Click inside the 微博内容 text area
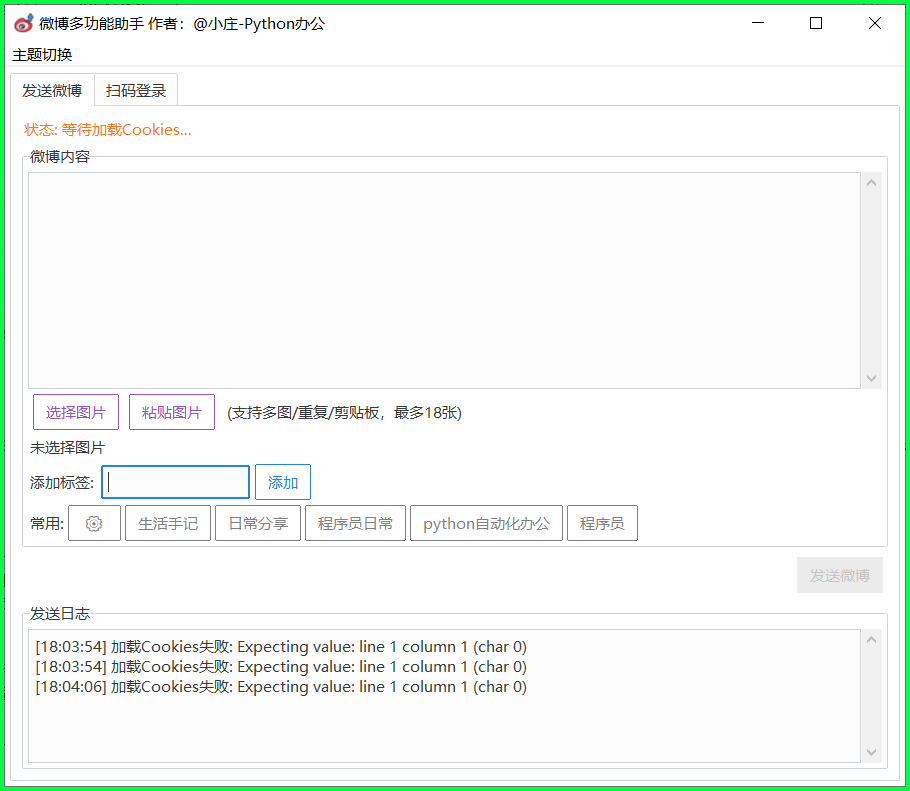The height and width of the screenshot is (791, 910). 443,280
